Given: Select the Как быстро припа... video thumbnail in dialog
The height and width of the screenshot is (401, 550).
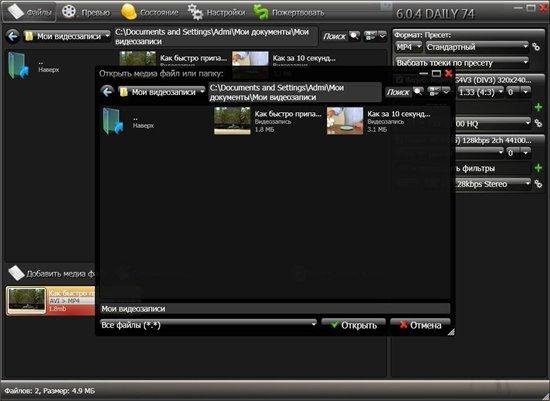Looking at the screenshot, I should 233,121.
